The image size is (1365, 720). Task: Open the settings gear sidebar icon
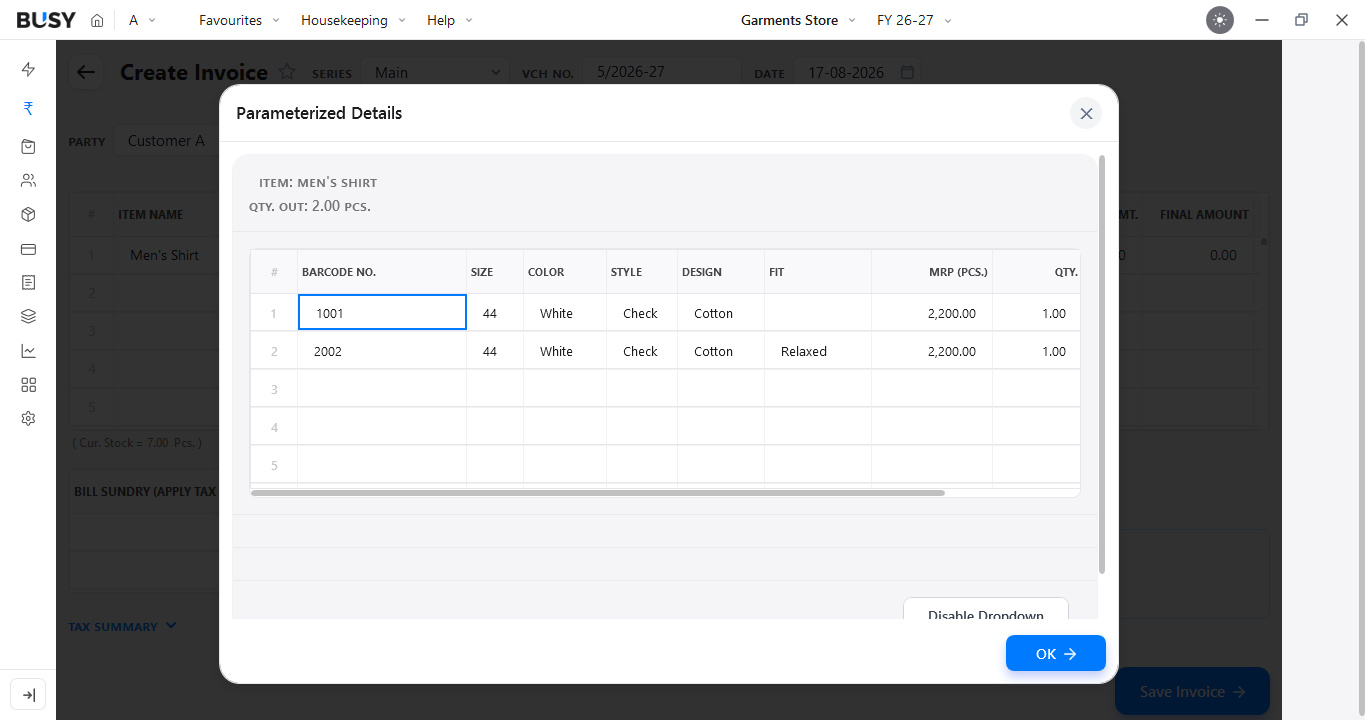(x=28, y=419)
